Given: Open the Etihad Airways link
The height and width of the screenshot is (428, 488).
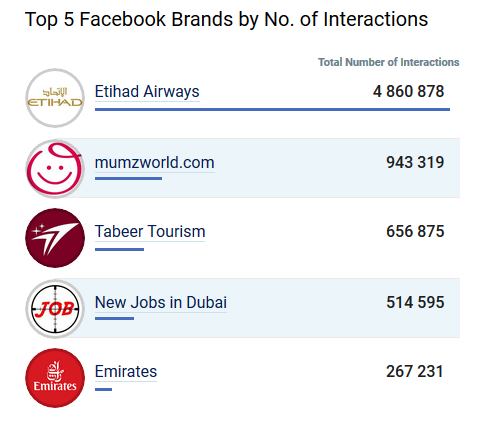Looking at the screenshot, I should (x=147, y=92).
